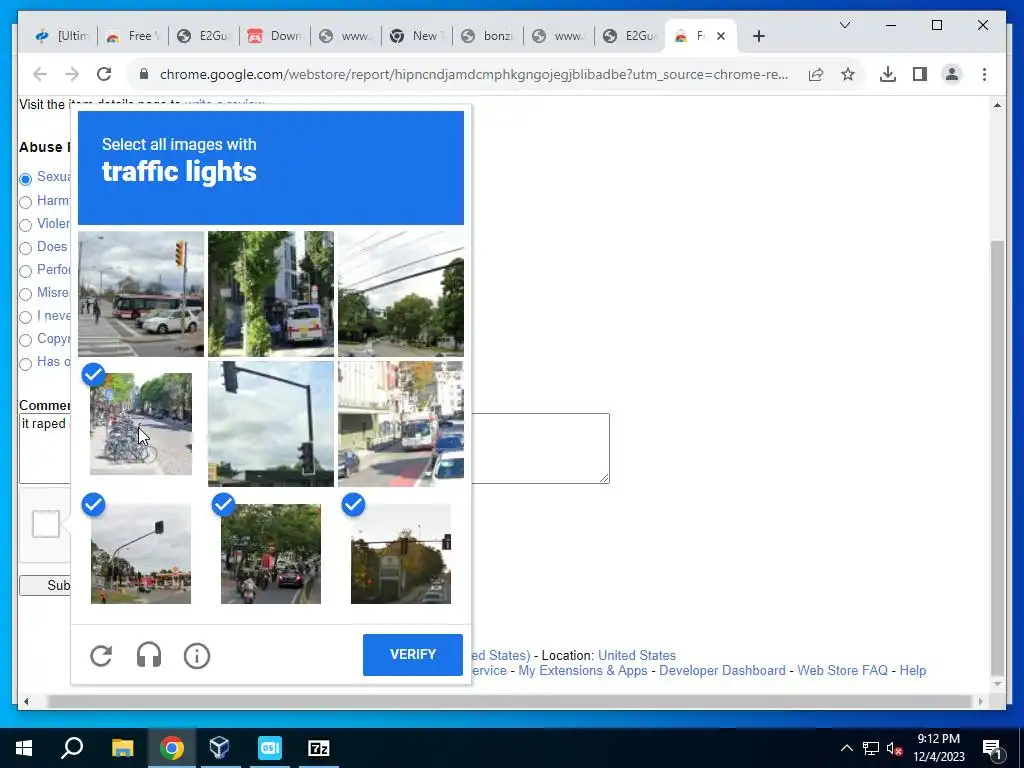Toggle the Chrome side panel icon
1024x768 pixels.
(920, 74)
